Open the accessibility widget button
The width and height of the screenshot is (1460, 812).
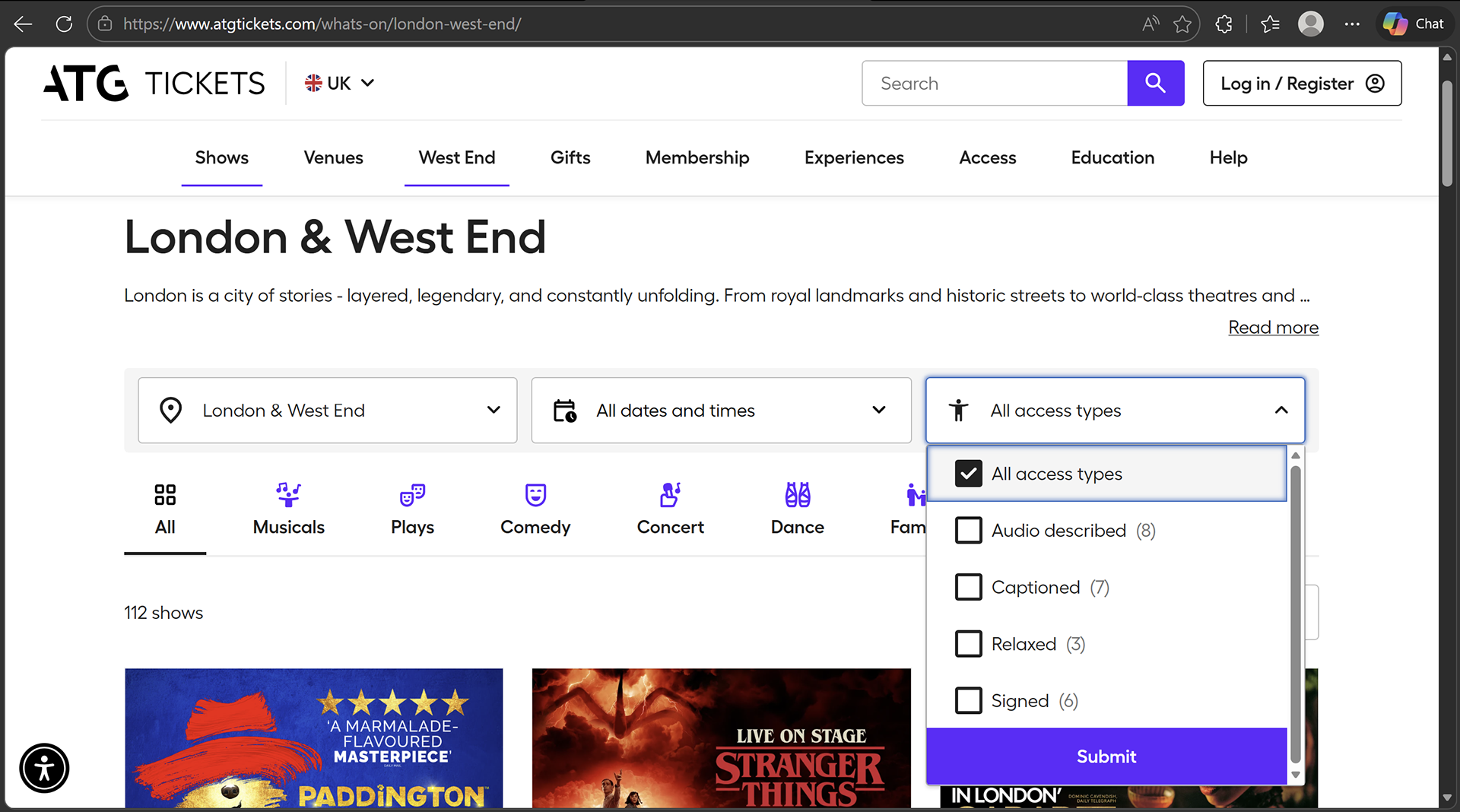click(x=44, y=768)
